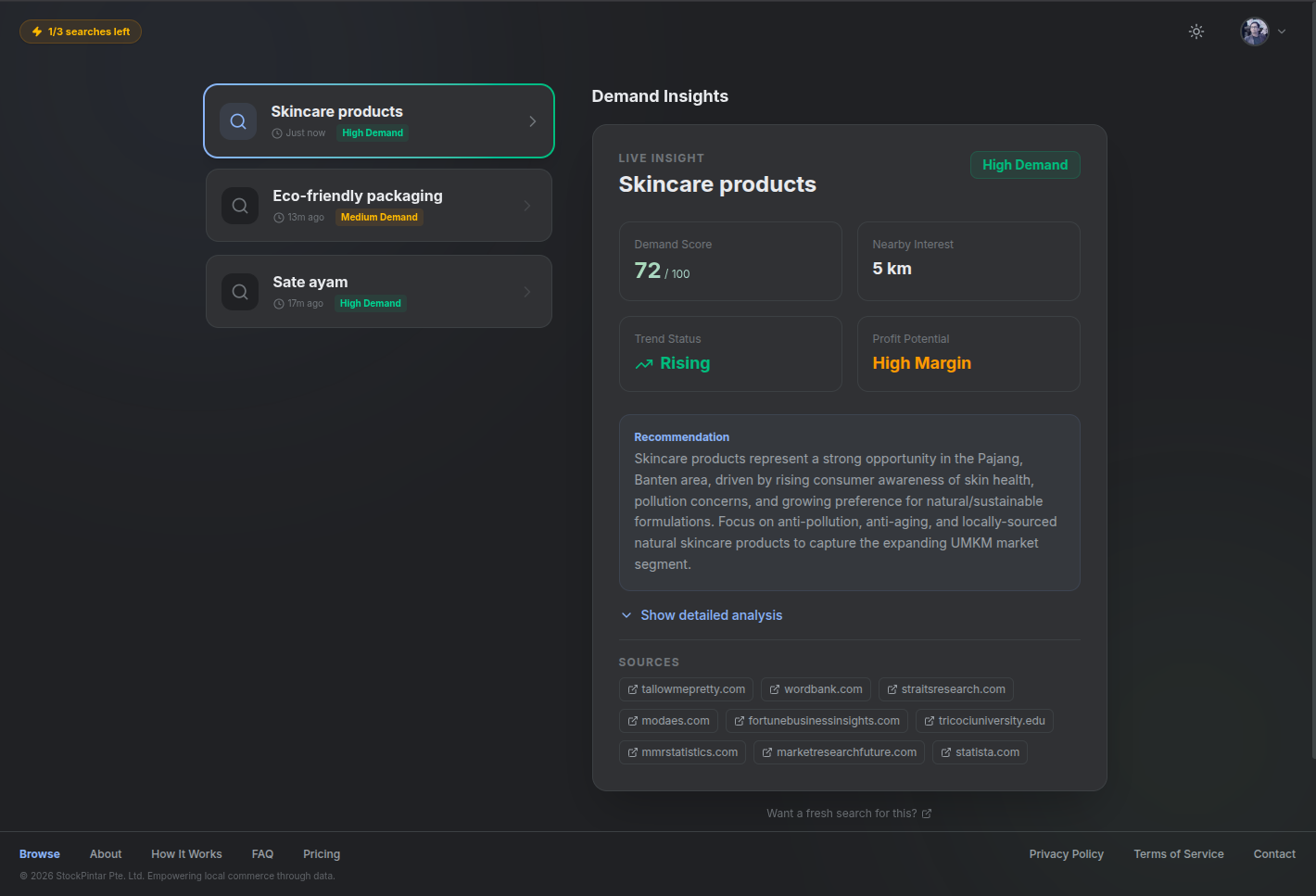Click the search icon on Sate ayam
The height and width of the screenshot is (896, 1316).
(x=240, y=292)
